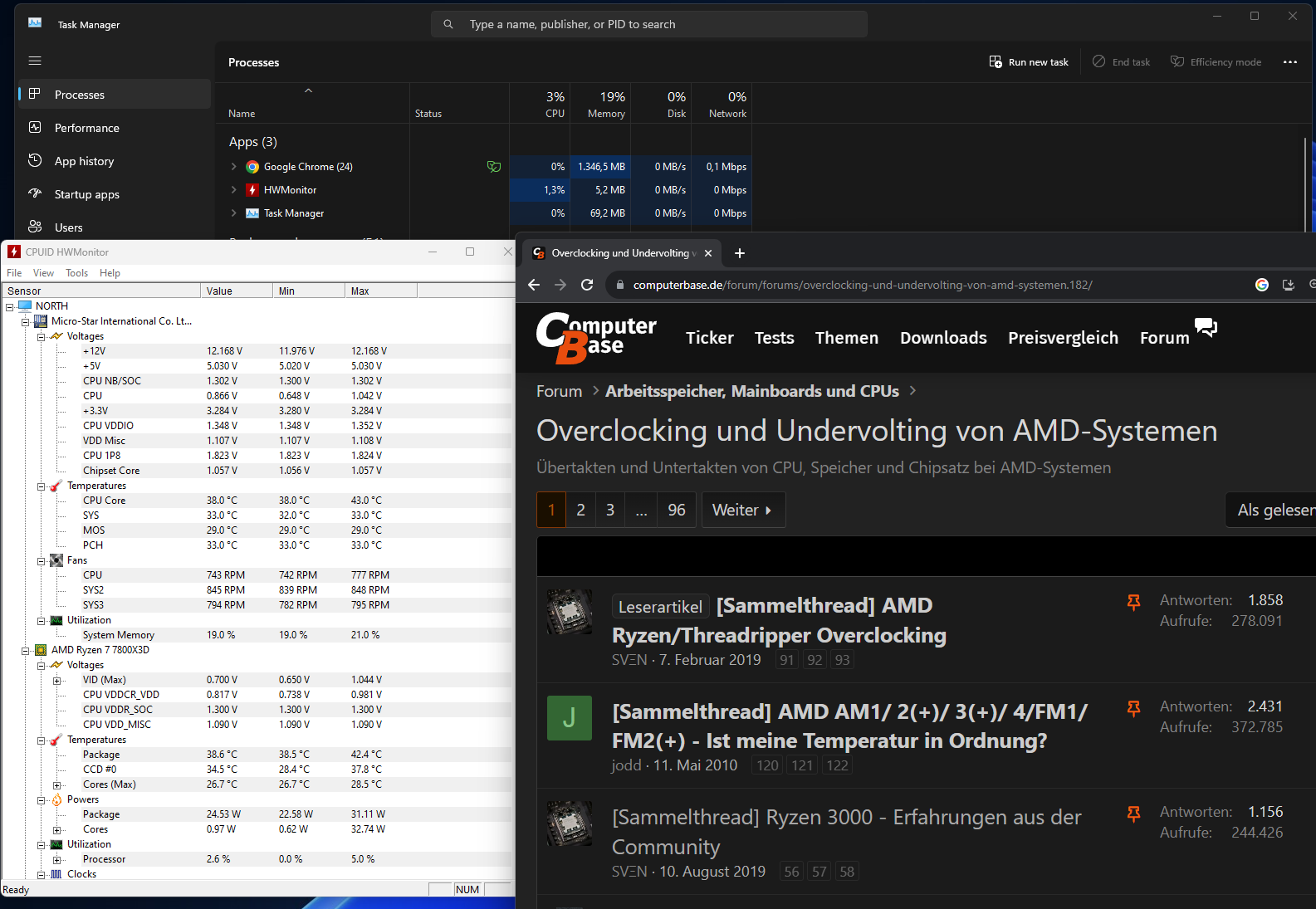Expand the Task Manager process row
The height and width of the screenshot is (909, 1316).
click(x=234, y=213)
